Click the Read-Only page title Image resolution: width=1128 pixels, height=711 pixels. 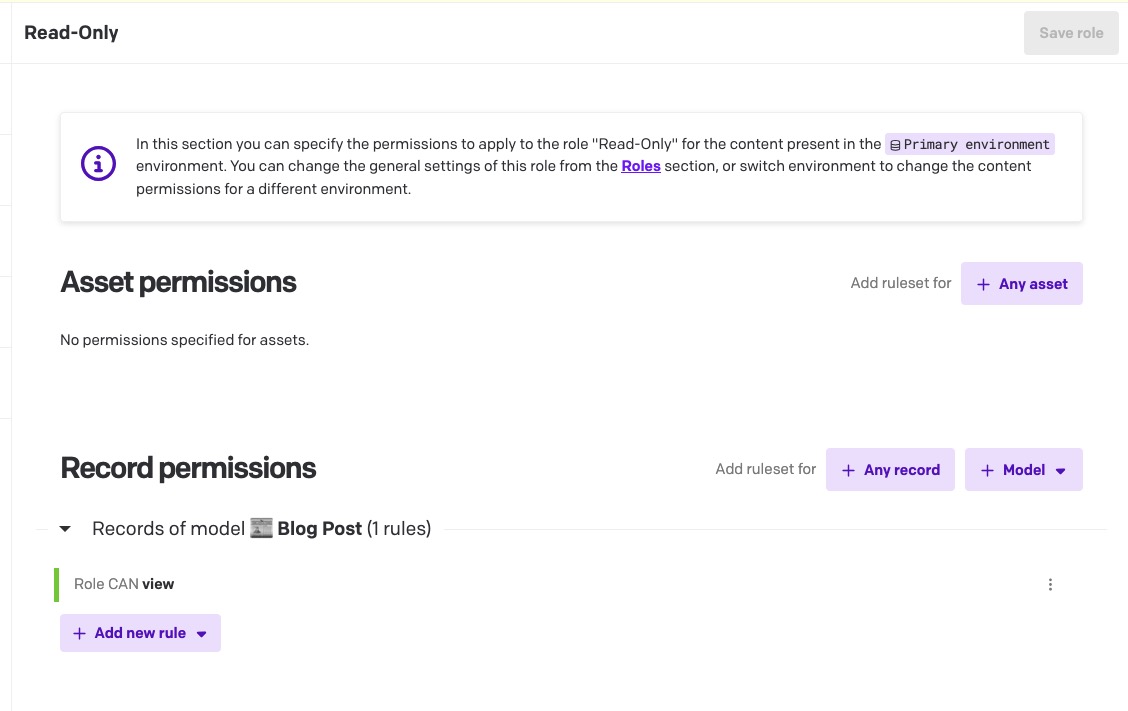[x=71, y=32]
